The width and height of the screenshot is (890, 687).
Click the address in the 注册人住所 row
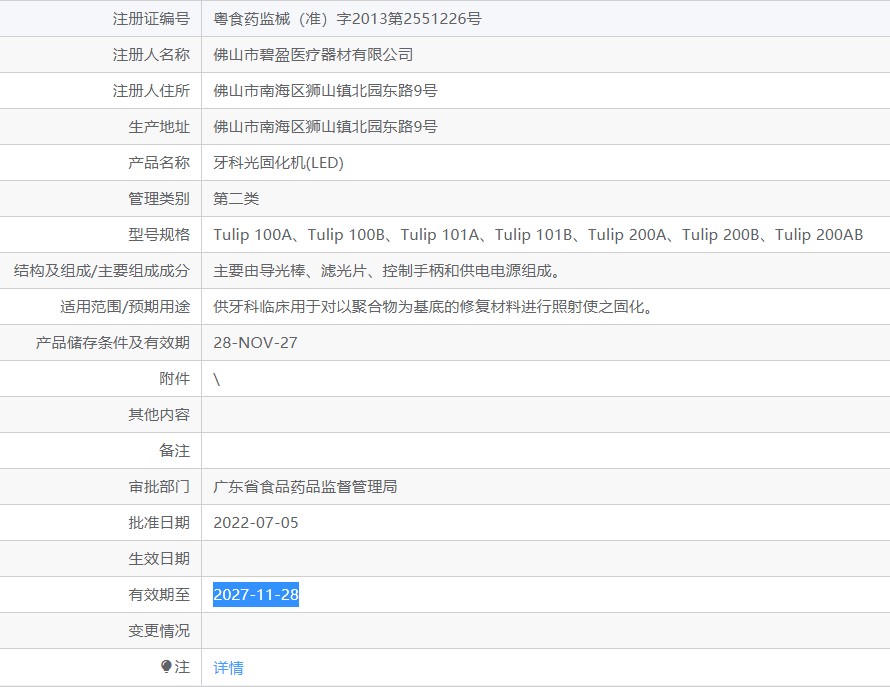point(325,91)
